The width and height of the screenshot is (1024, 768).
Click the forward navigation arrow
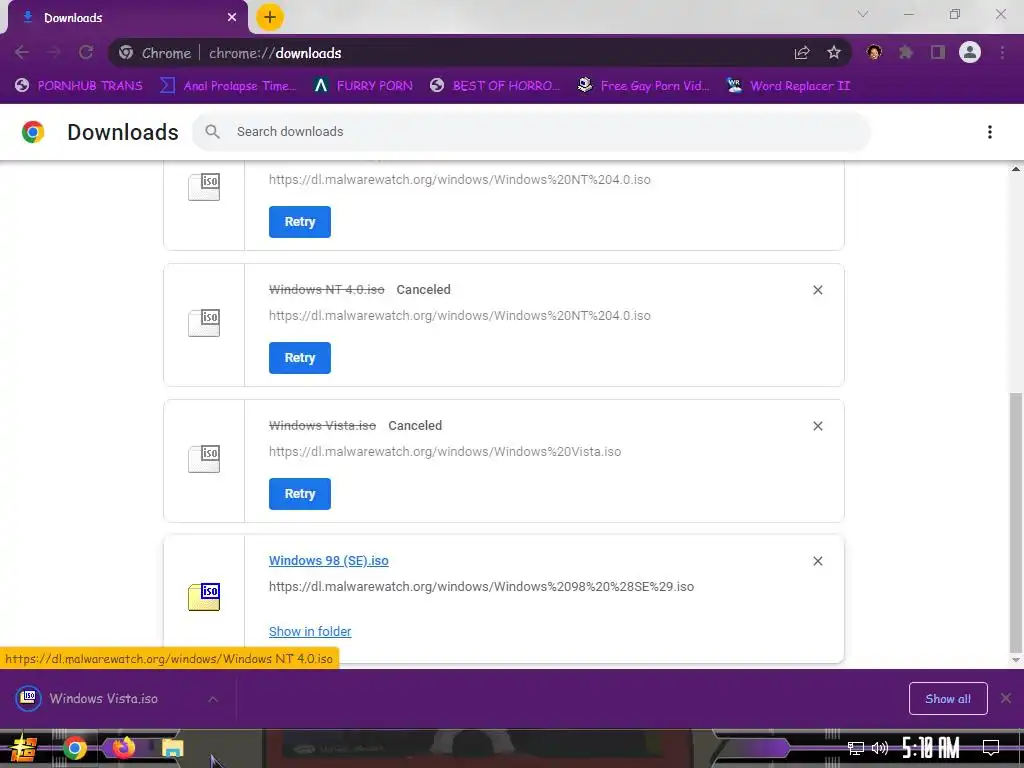coord(54,53)
